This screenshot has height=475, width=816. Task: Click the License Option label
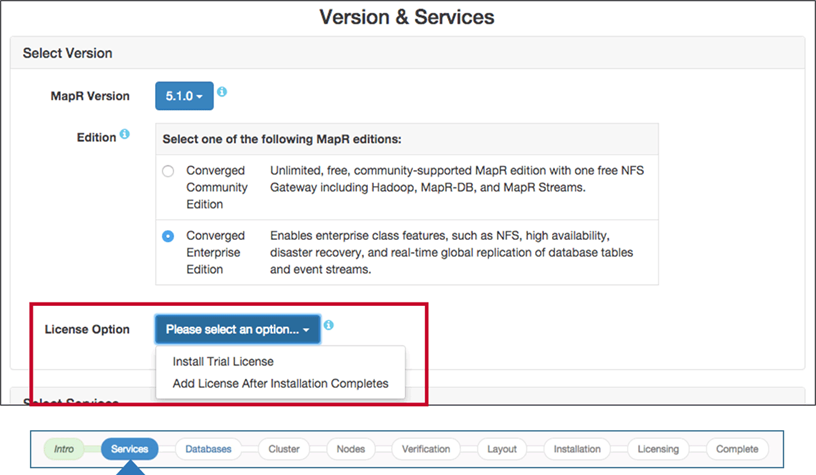(87, 329)
